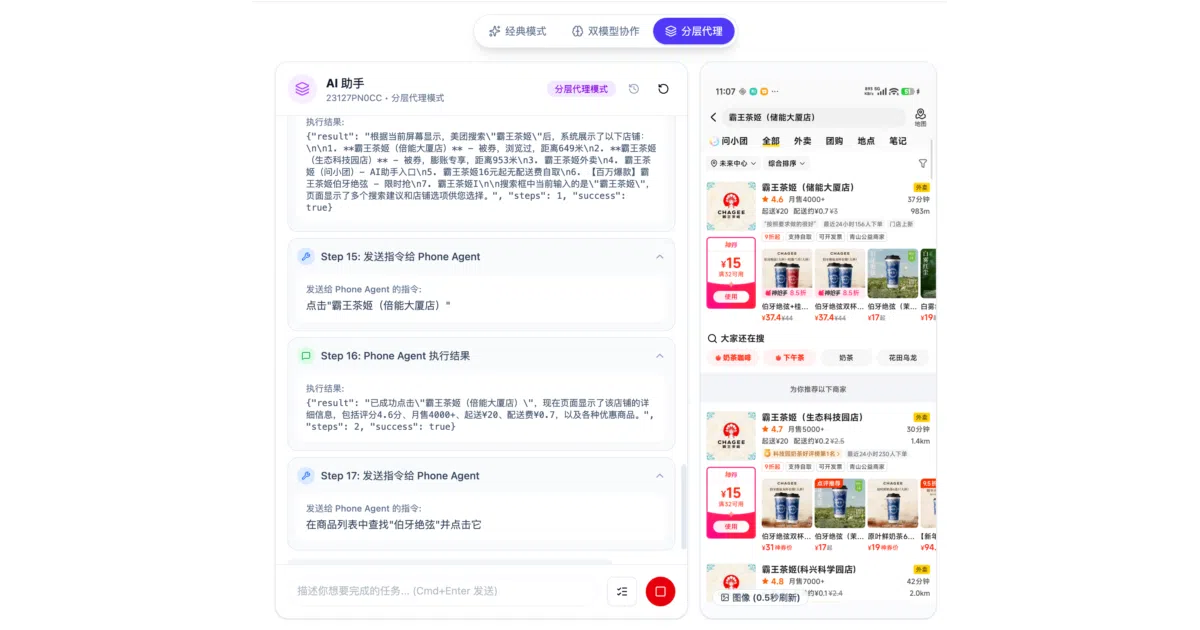This screenshot has width=1200, height=630.
Task: Tap 使用 on 生态科技园店 ¥15 coupon
Action: pyautogui.click(x=731, y=527)
